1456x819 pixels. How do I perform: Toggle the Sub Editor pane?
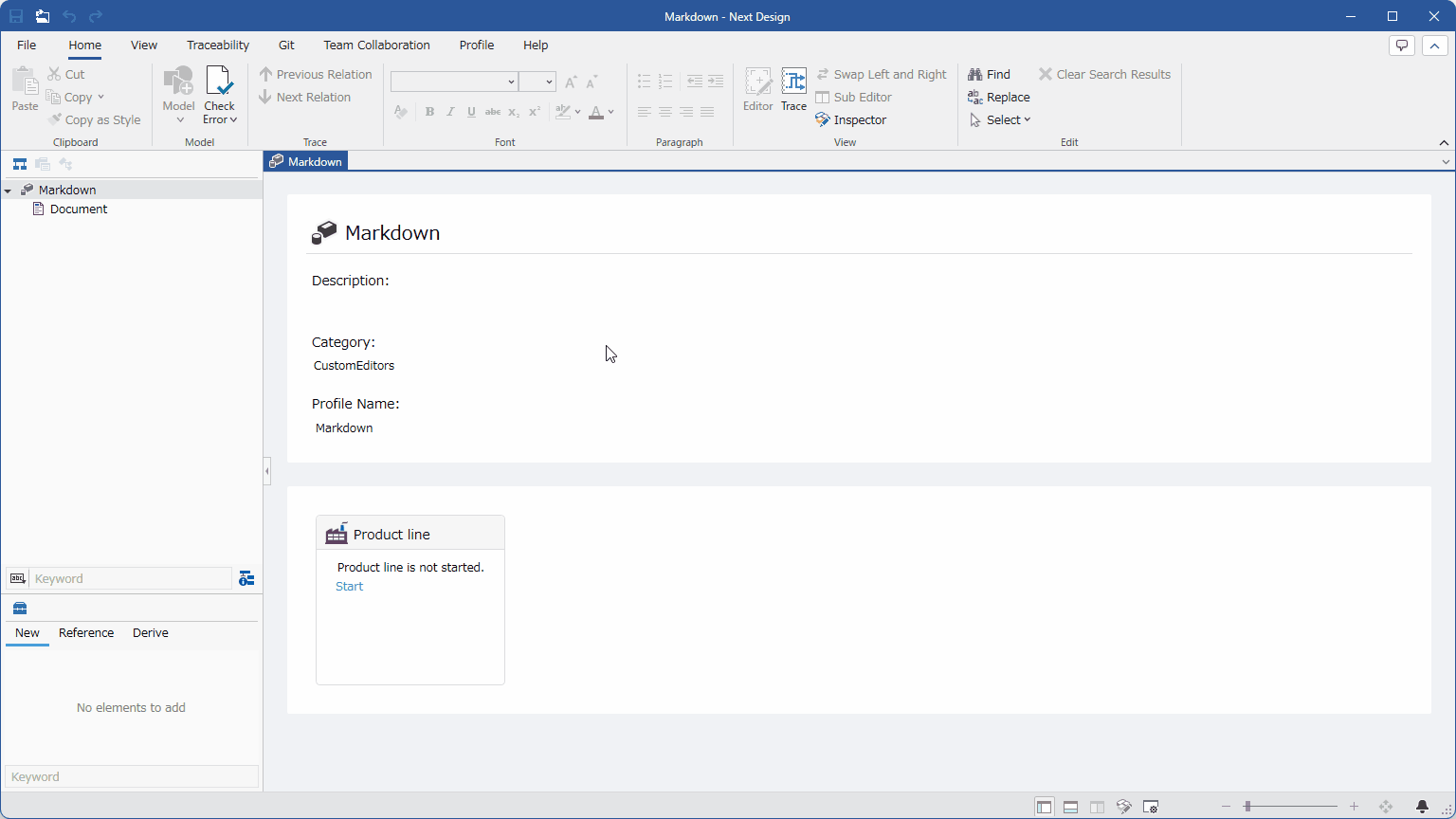(854, 97)
